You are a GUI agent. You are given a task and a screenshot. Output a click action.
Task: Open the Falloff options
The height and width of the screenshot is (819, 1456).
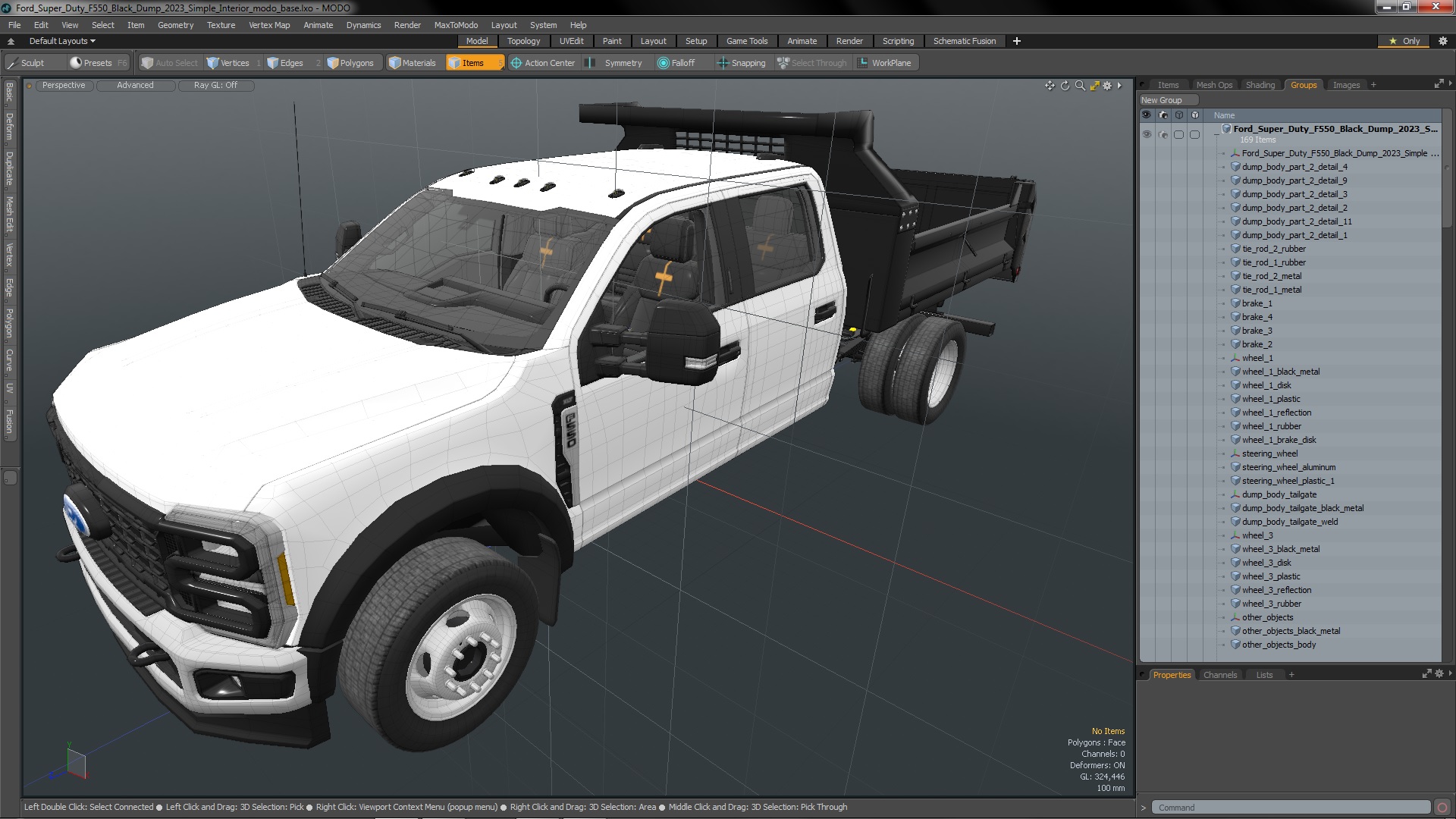coord(676,63)
